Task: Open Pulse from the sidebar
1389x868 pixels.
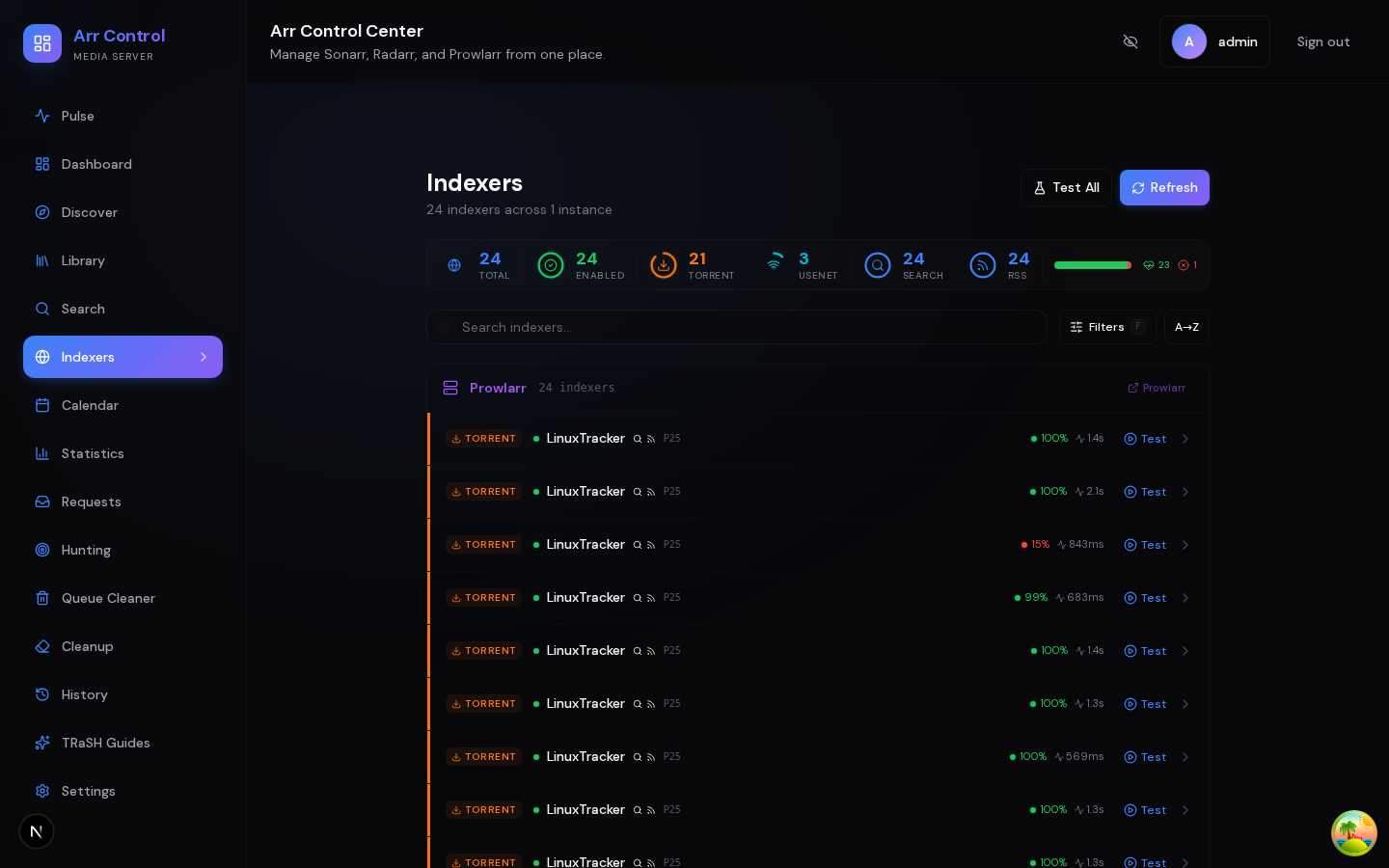Action: [123, 116]
